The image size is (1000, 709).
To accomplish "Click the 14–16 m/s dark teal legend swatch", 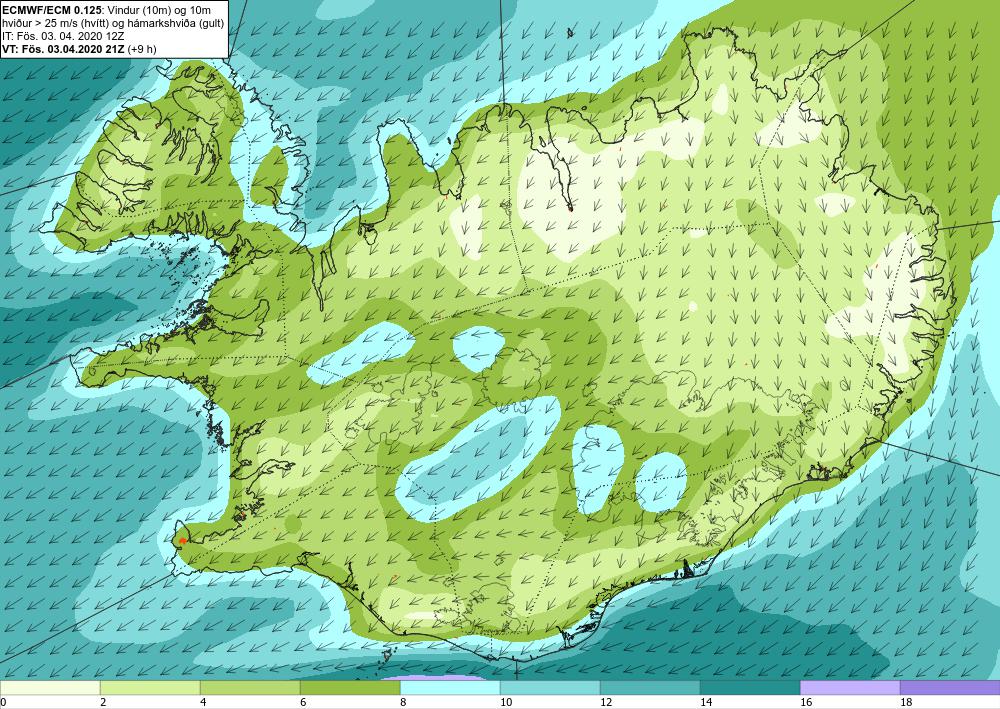I will click(x=750, y=688).
